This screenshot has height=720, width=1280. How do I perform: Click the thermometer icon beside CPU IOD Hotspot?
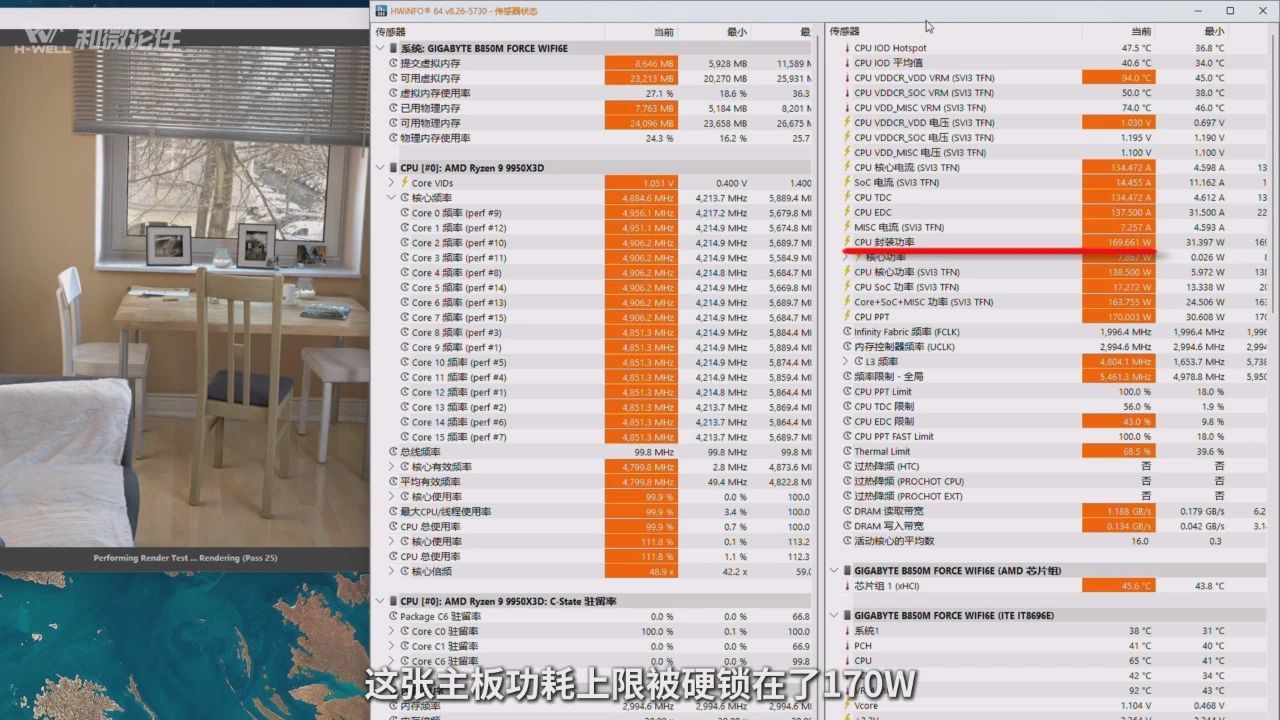pos(847,48)
